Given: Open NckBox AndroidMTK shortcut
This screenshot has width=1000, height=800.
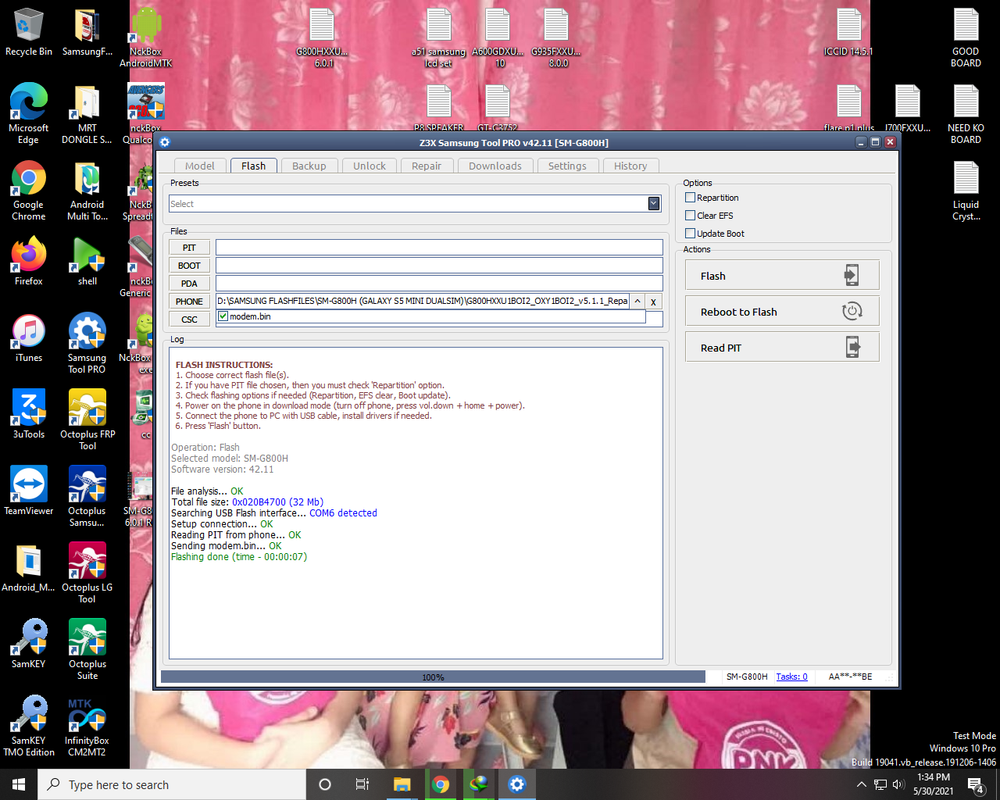Looking at the screenshot, I should 145,37.
